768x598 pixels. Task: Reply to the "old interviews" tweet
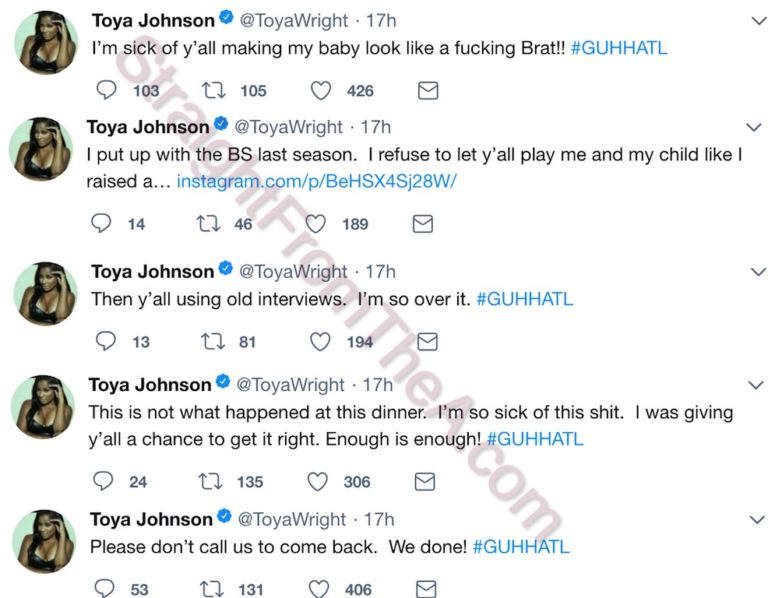pos(106,342)
